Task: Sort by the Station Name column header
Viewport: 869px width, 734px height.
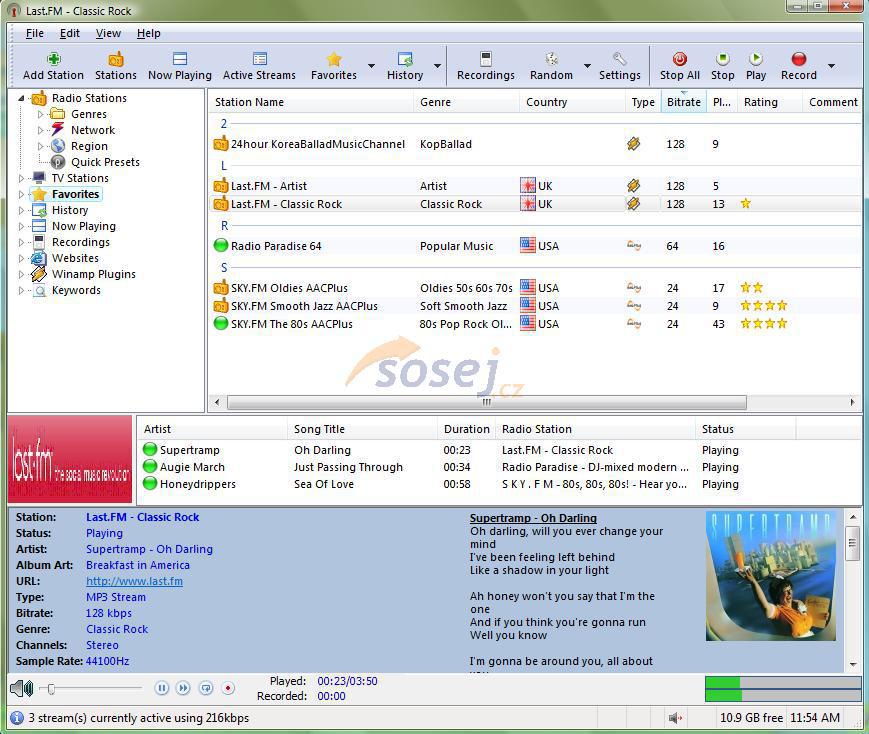Action: tap(311, 102)
